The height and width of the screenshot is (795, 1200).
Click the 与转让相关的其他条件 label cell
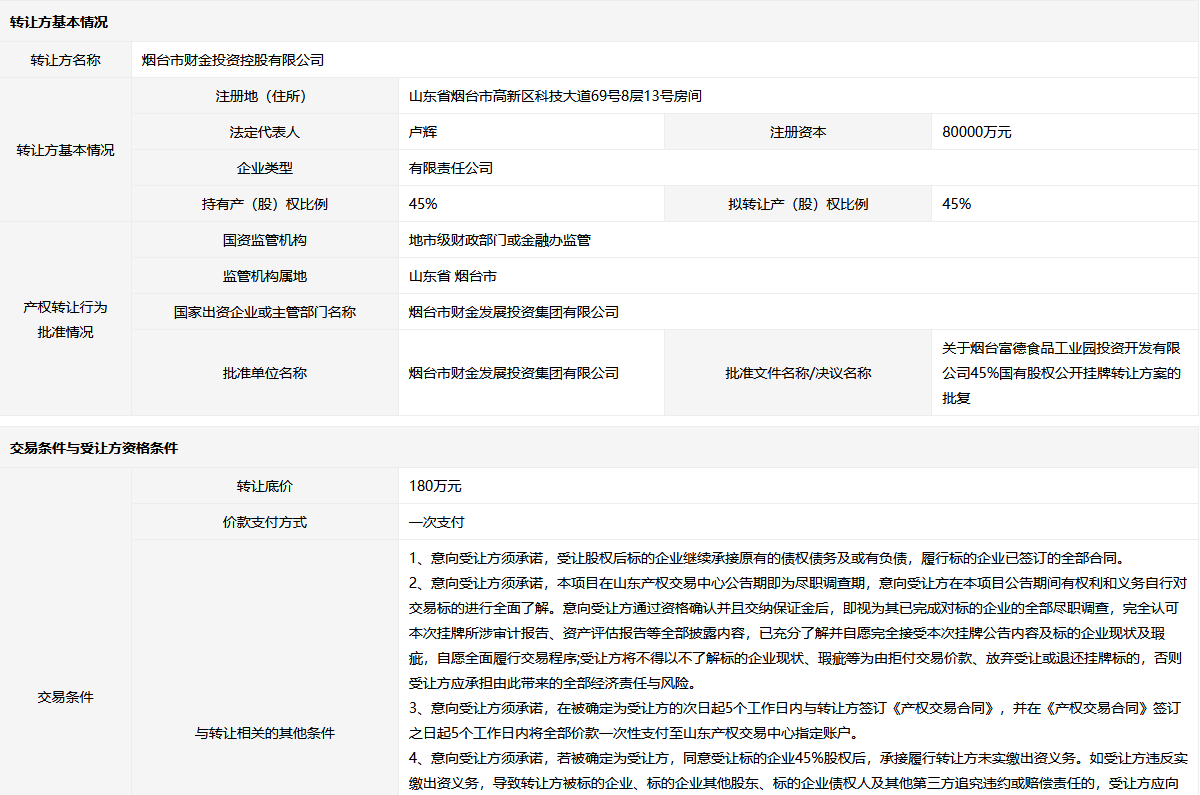point(265,733)
